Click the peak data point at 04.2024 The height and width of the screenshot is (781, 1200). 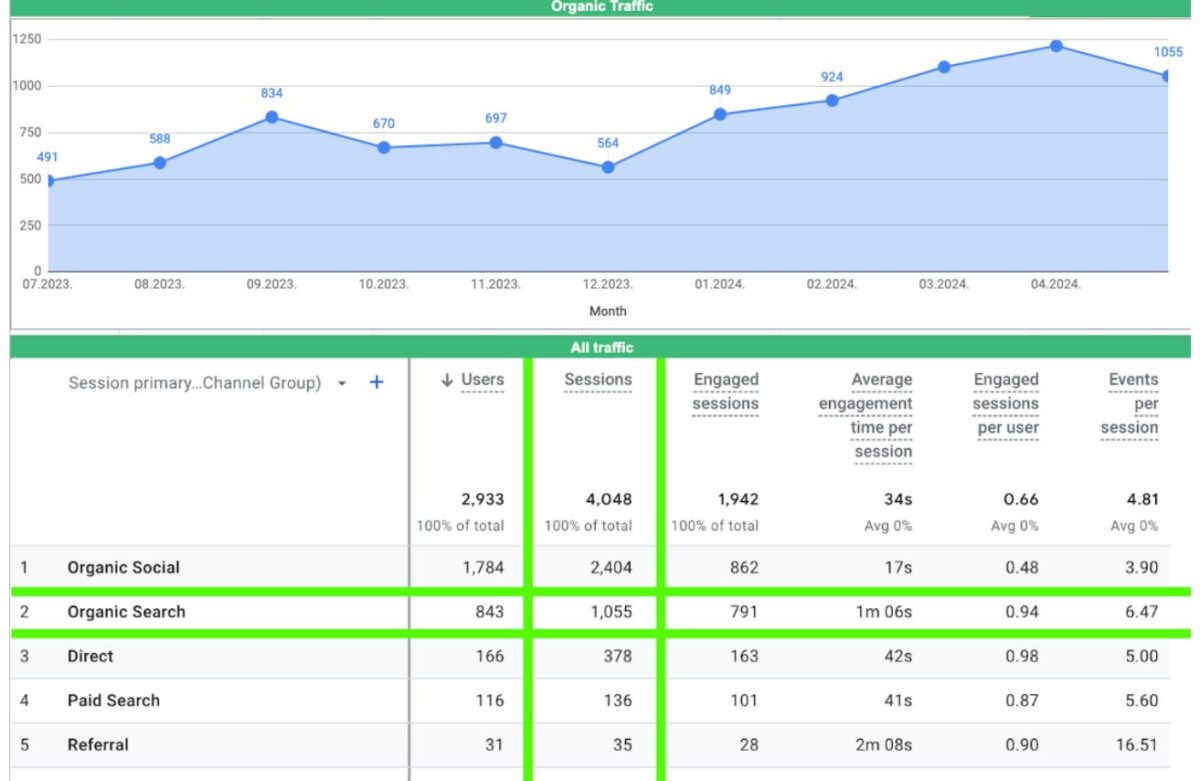[1056, 46]
